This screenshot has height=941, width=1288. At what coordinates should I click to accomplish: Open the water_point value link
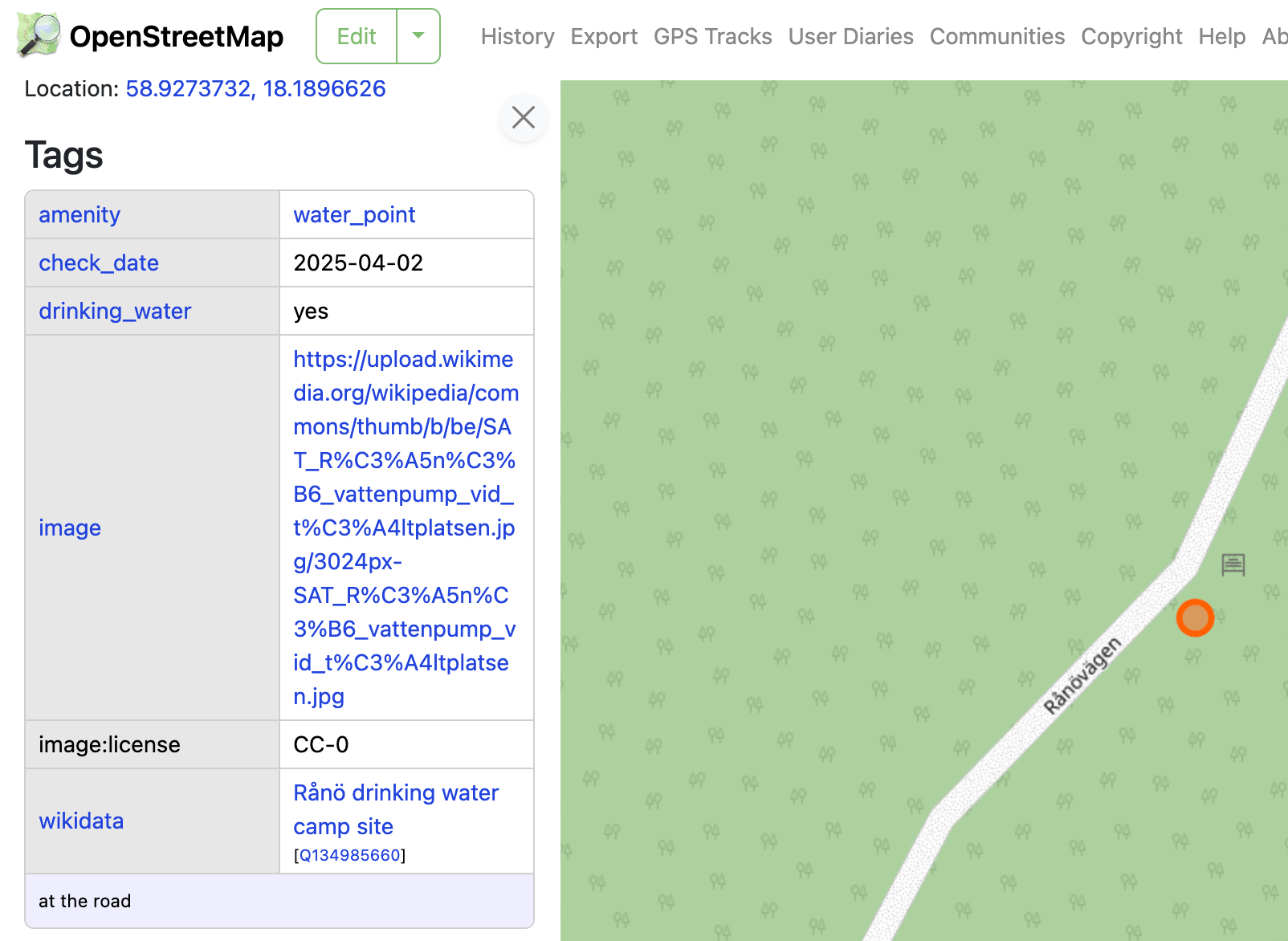tap(354, 214)
